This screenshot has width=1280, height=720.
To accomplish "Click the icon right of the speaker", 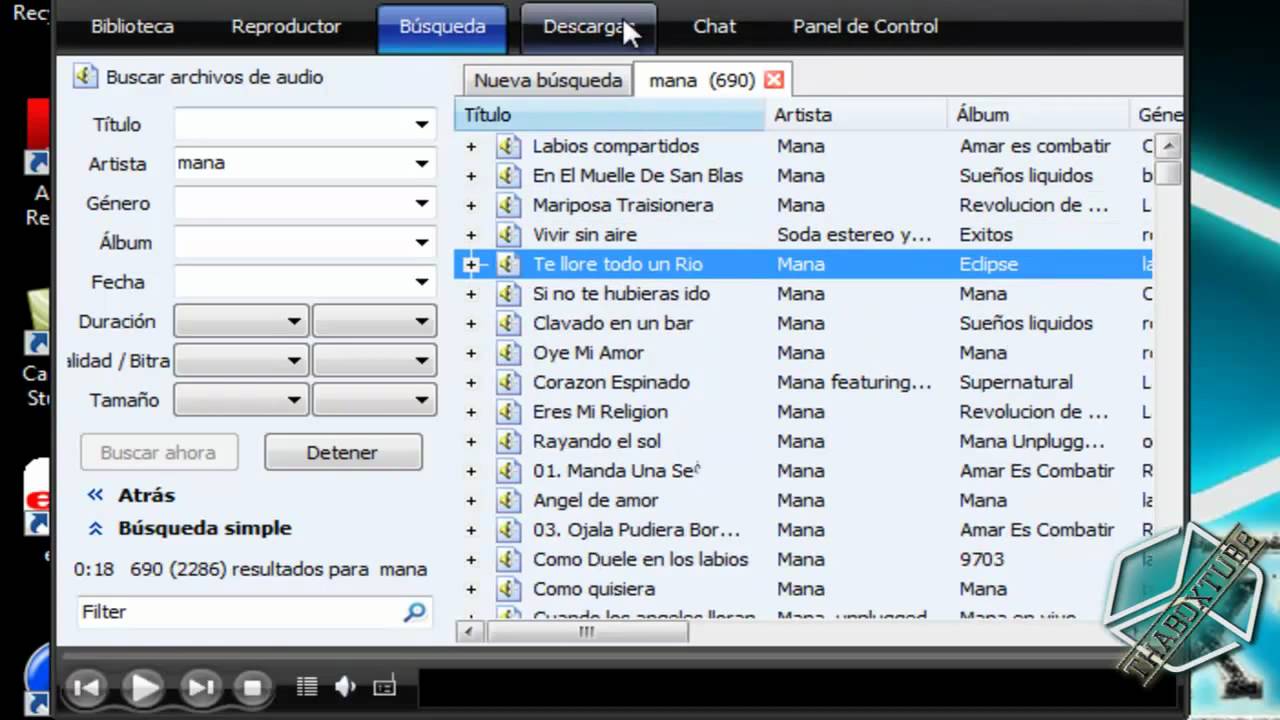I will coord(385,686).
